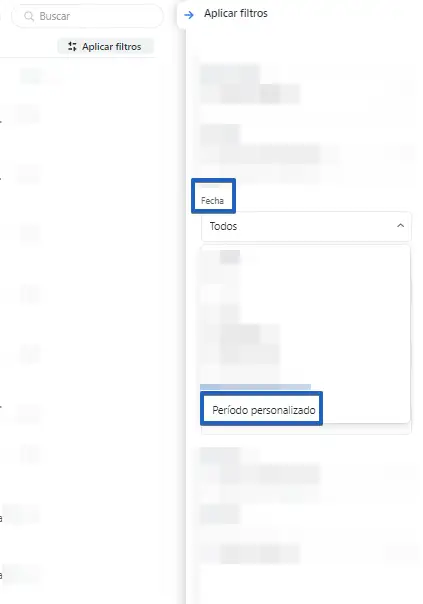This screenshot has width=423, height=604.
Task: Click the blue highlighted bar in dropdown list
Action: tap(255, 387)
